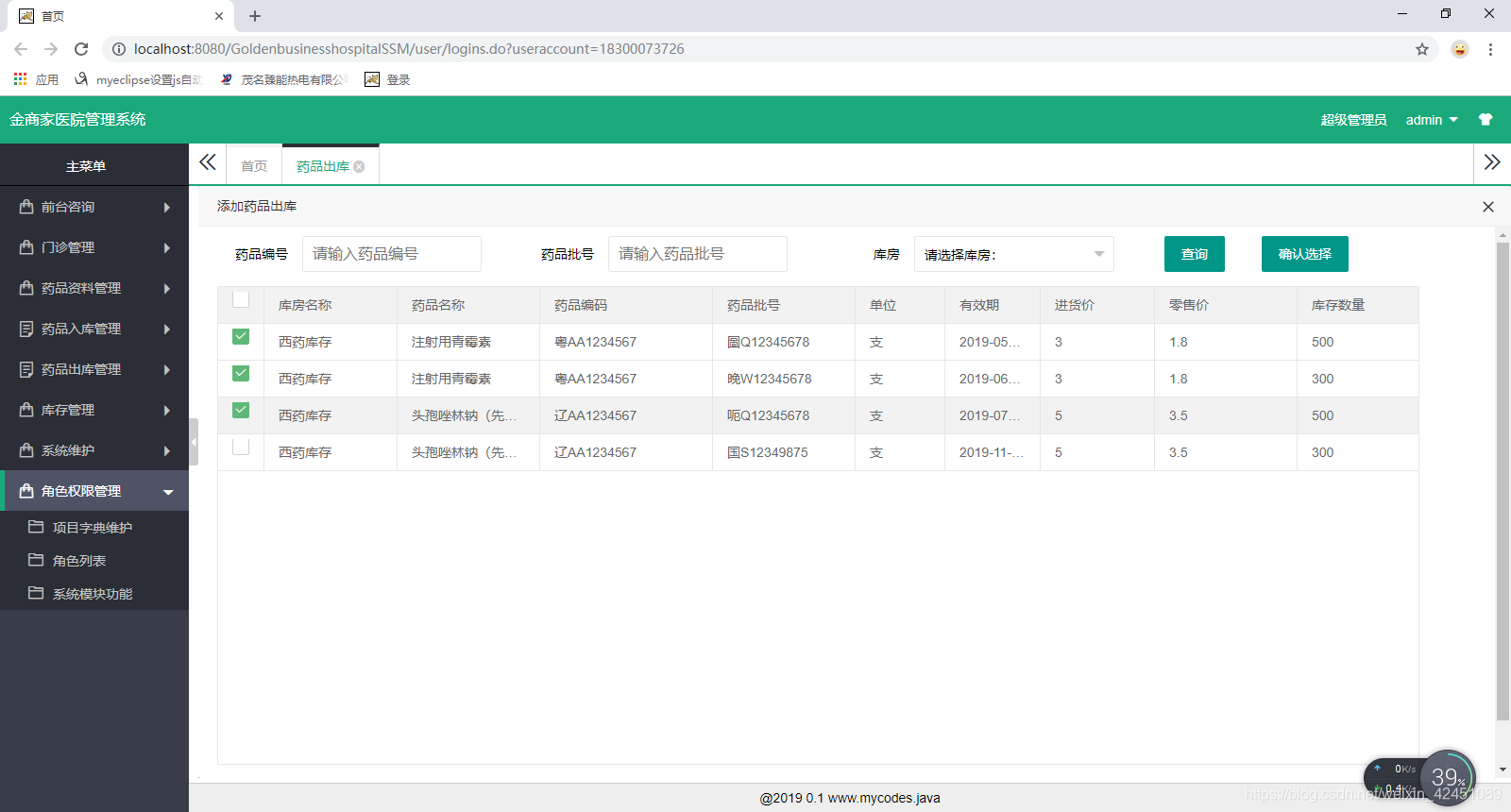This screenshot has width=1511, height=812.
Task: Collapse the 角色权限管理 menu
Action: click(x=168, y=491)
